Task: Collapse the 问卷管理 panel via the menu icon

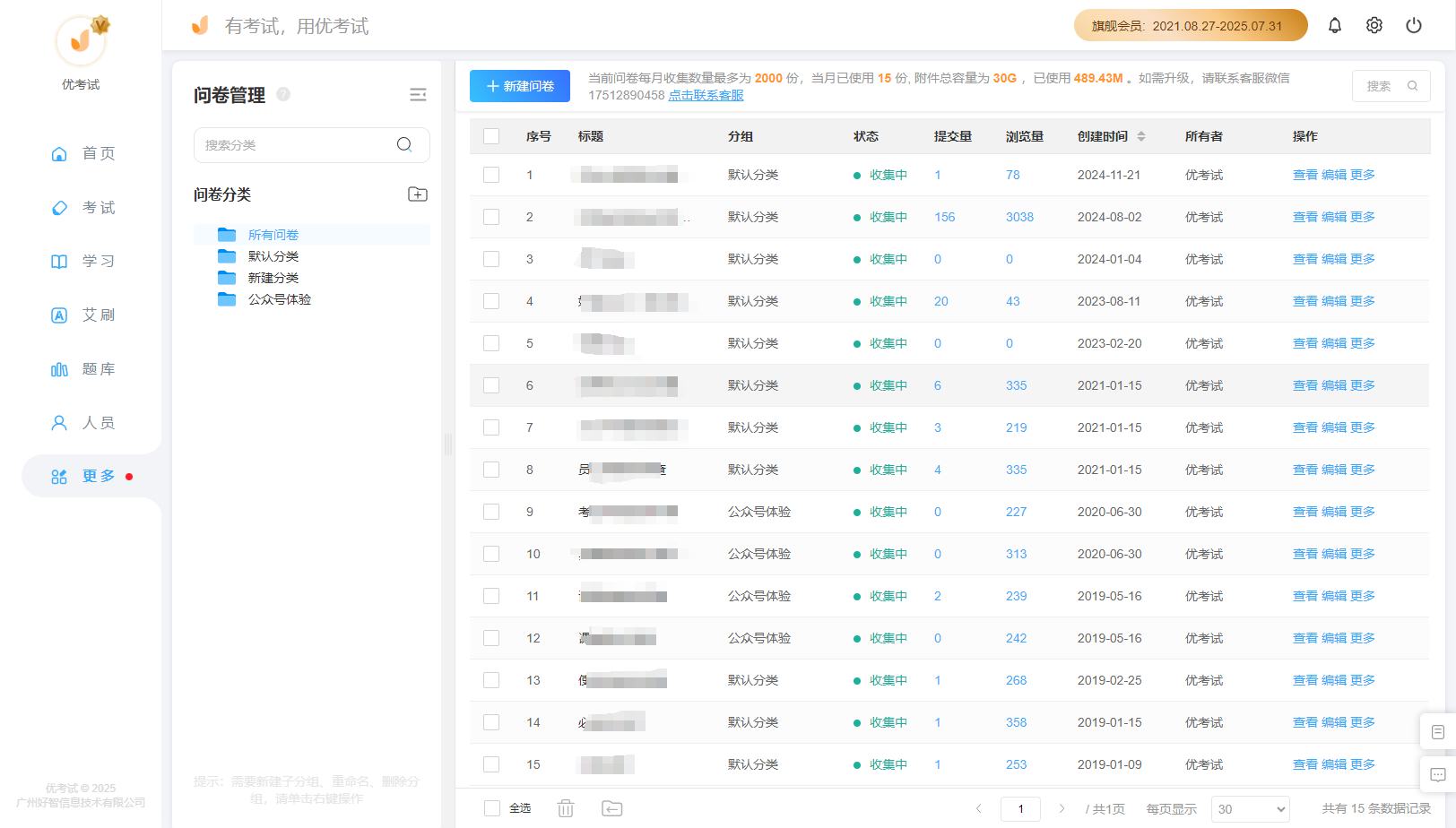Action: coord(418,95)
